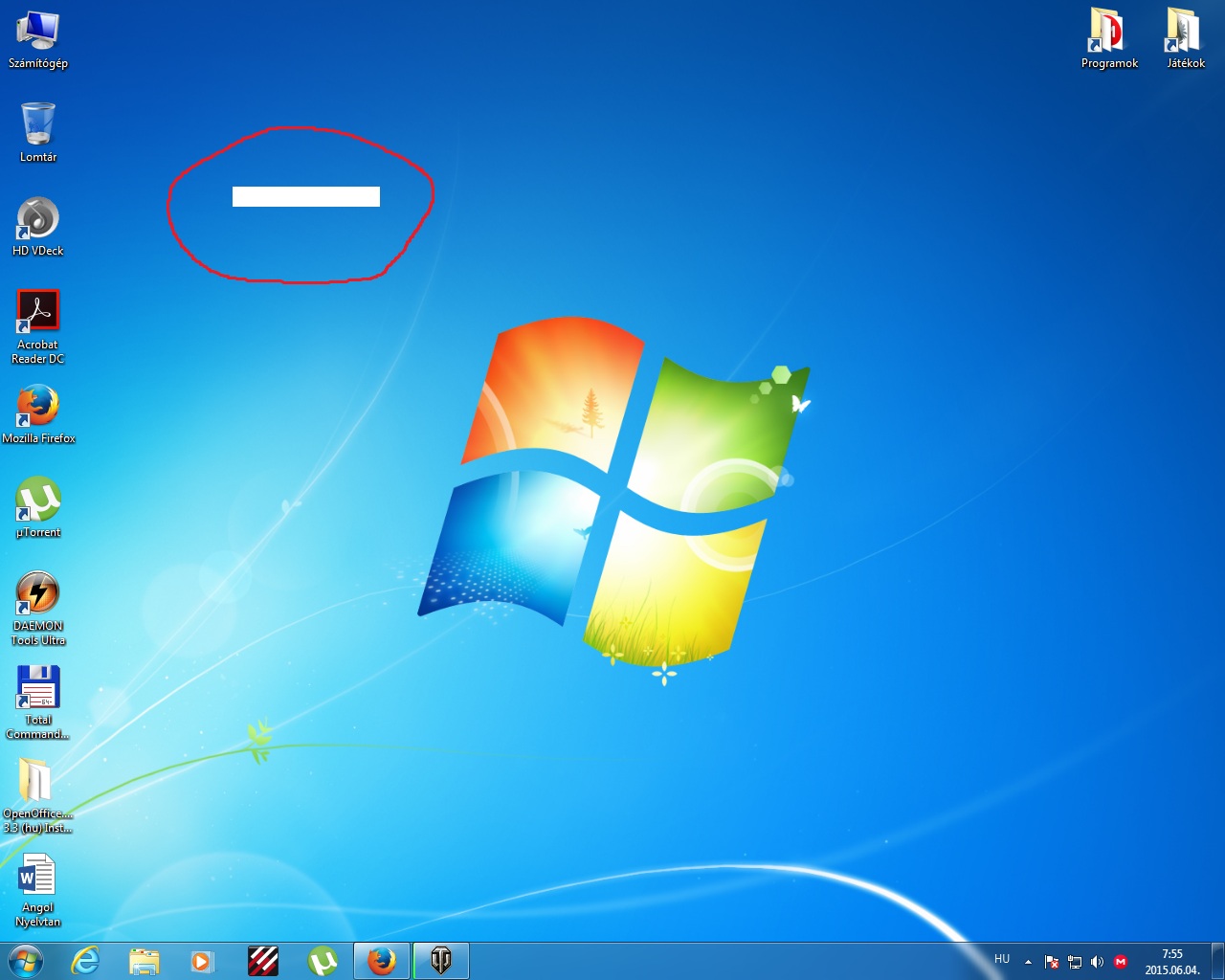This screenshot has width=1225, height=980.
Task: Open the Windows Start menu
Action: 26,961
